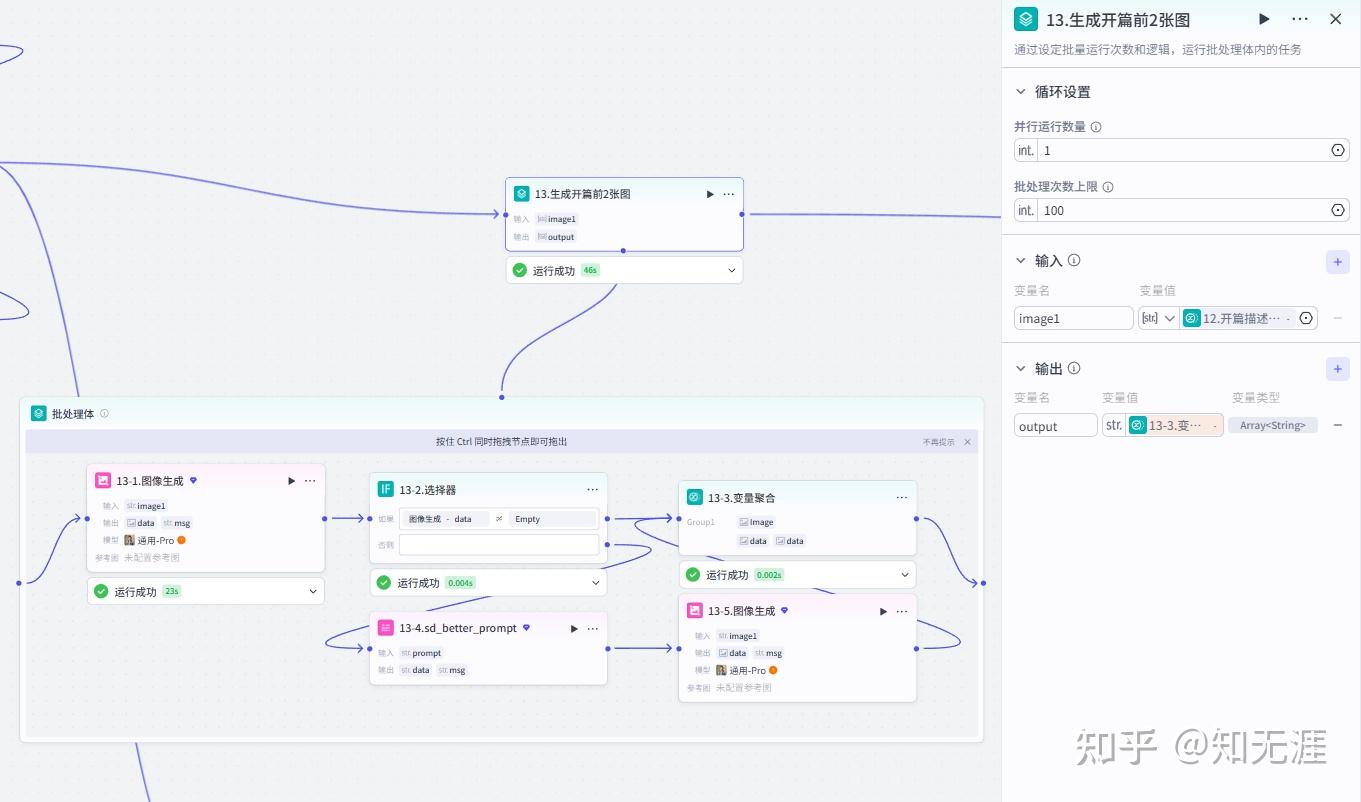Show info tooltip for 批处理次数上限
1361x802 pixels.
pos(1108,187)
